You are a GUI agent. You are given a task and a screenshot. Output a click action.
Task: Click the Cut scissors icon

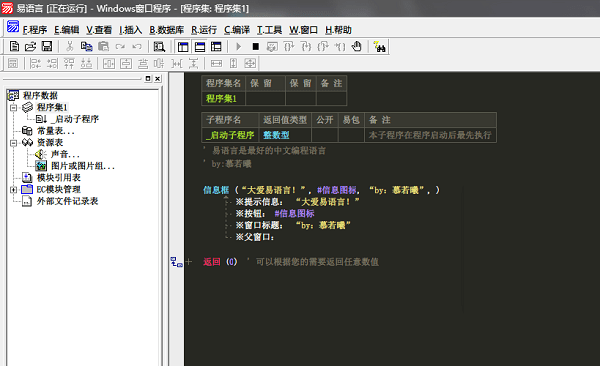click(x=69, y=47)
